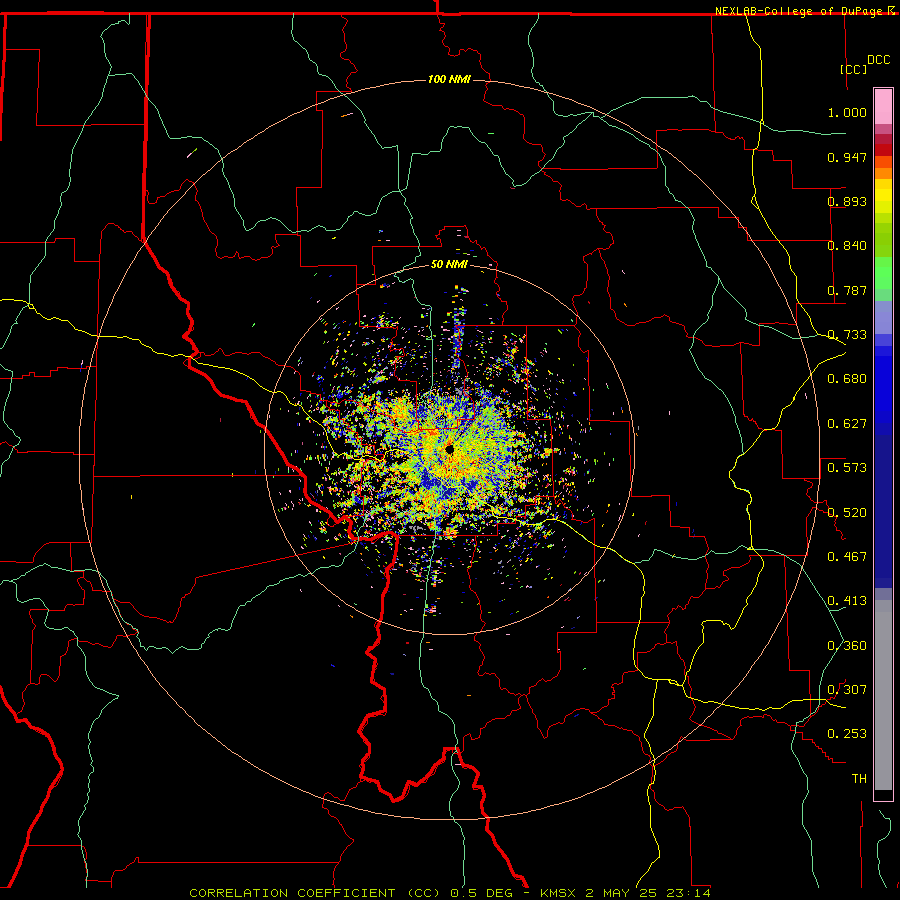The height and width of the screenshot is (900, 900).
Task: Select the 0.413 legend value
Action: (847, 601)
